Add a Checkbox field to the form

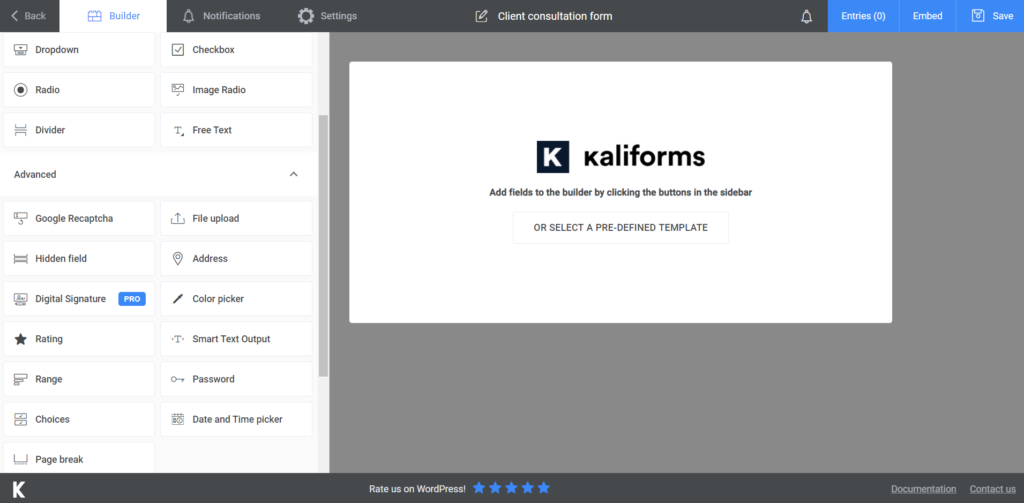tap(236, 50)
